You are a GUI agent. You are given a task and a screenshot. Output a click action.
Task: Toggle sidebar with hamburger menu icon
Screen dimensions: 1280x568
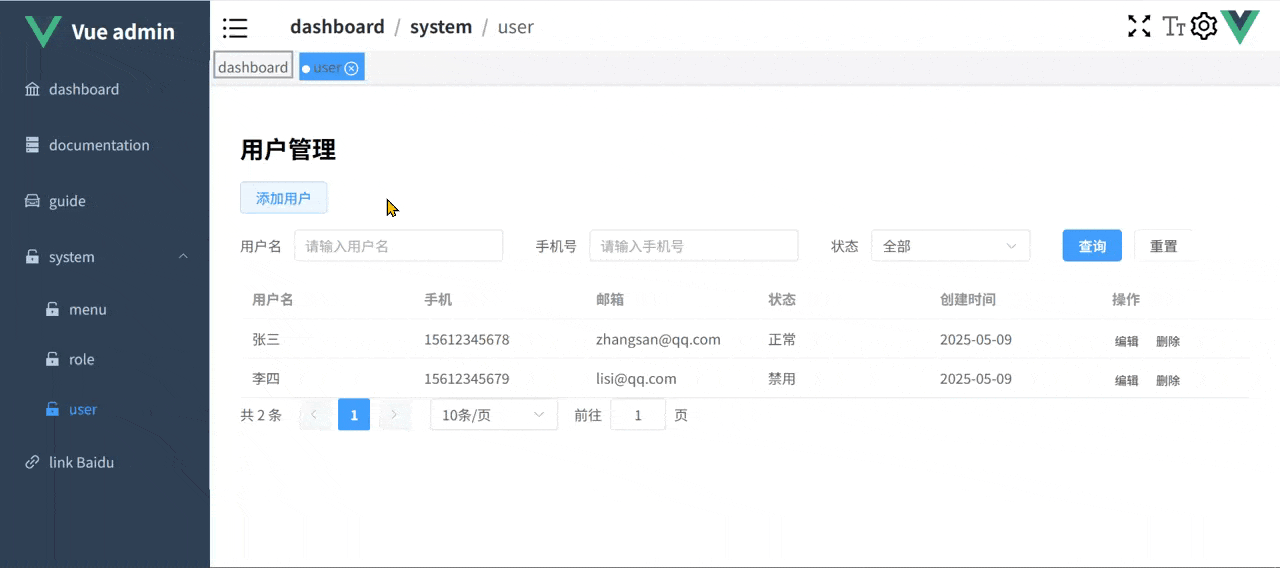235,28
